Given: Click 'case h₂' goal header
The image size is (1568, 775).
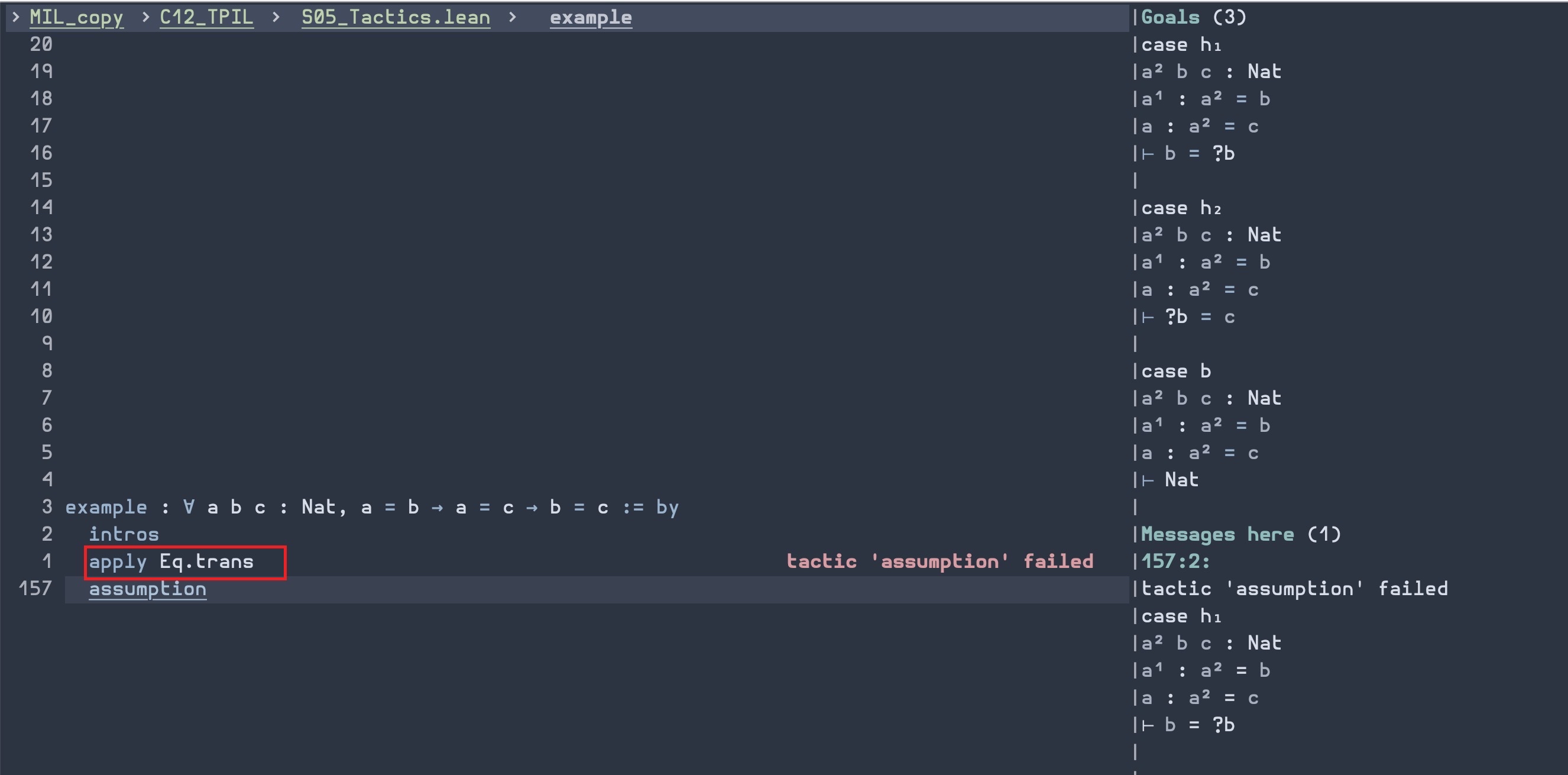Looking at the screenshot, I should (x=1181, y=208).
